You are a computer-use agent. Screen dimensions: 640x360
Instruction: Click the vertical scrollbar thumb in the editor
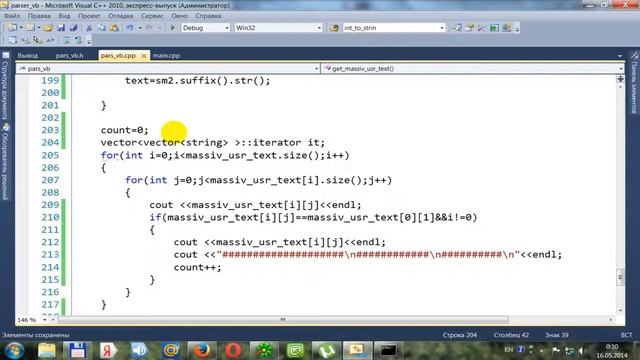point(620,277)
